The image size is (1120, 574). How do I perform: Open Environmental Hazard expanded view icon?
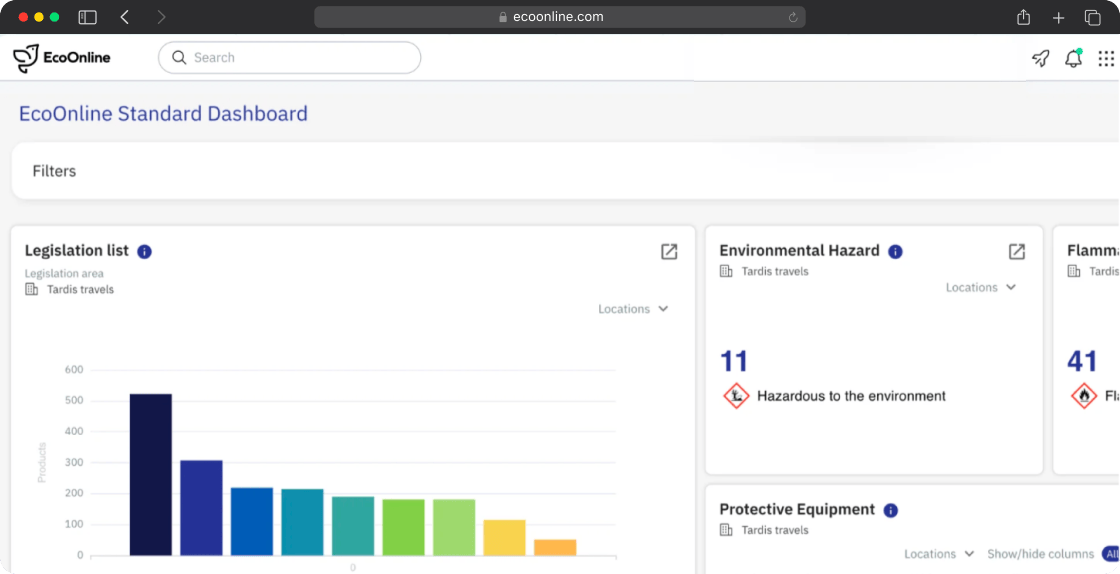click(1016, 251)
